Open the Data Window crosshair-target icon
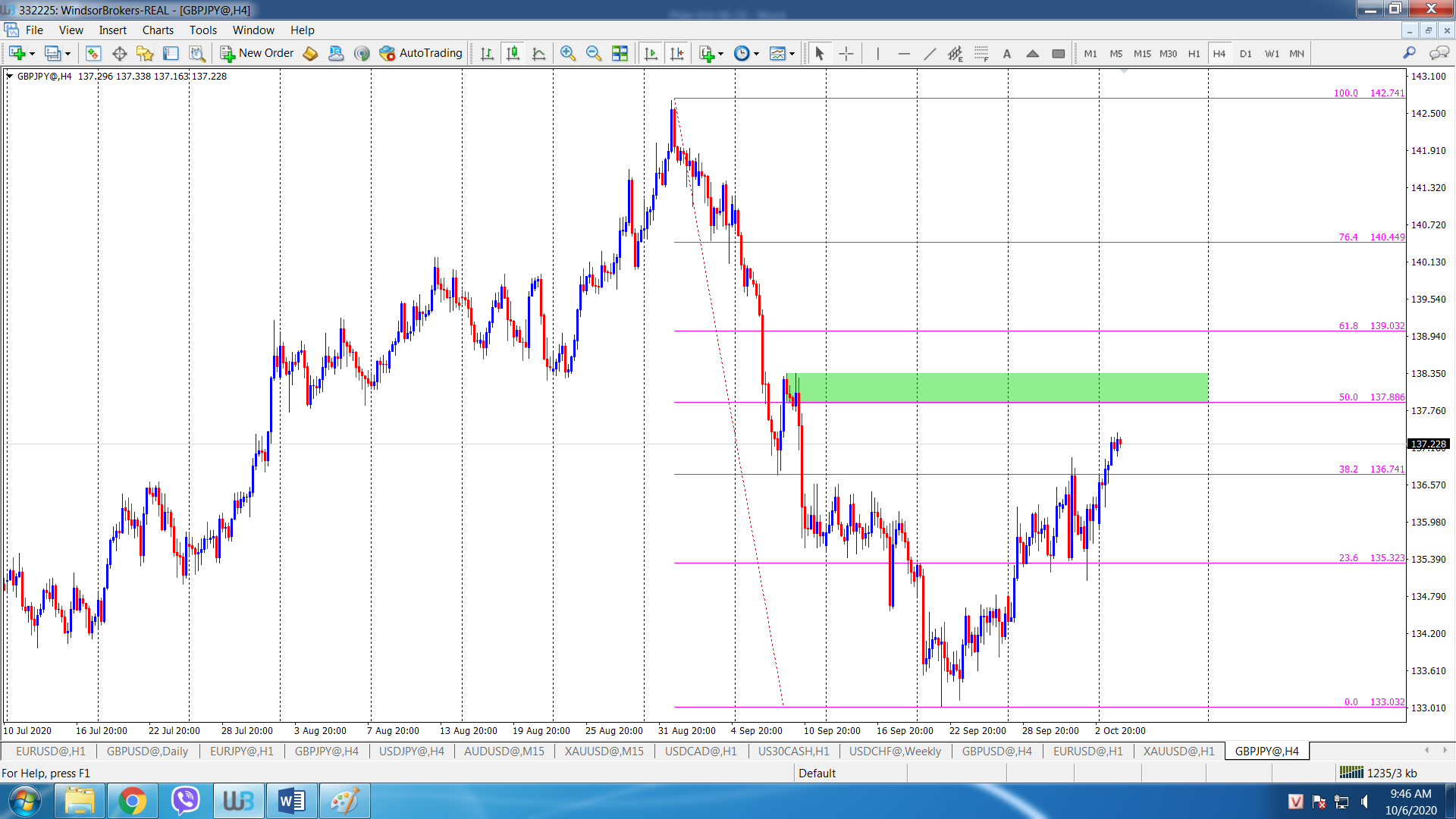This screenshot has height=819, width=1456. (x=119, y=53)
